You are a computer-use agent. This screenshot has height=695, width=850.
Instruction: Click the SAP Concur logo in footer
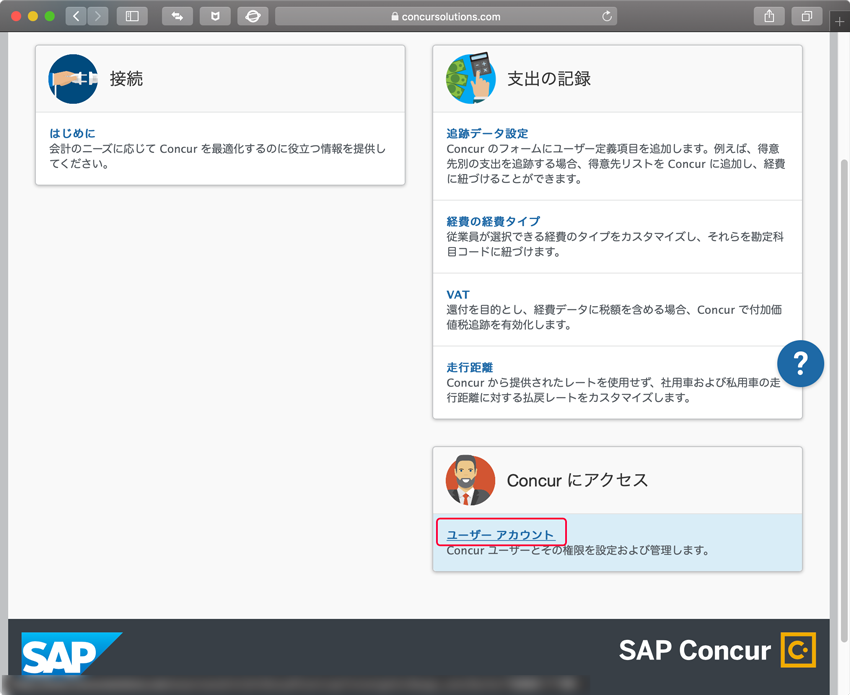717,649
